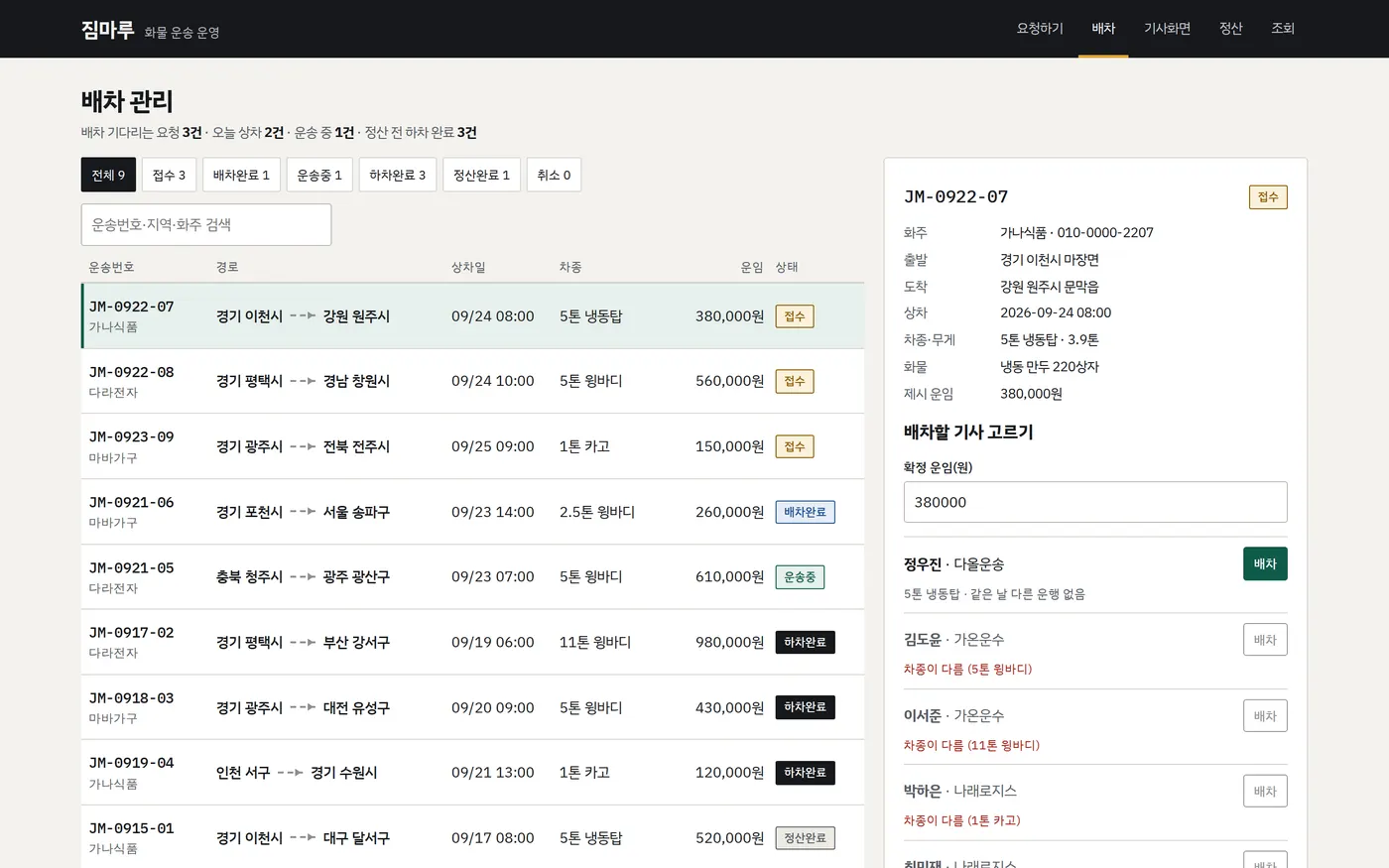Click the 차종 column header
The image size is (1389, 868).
[570, 267]
